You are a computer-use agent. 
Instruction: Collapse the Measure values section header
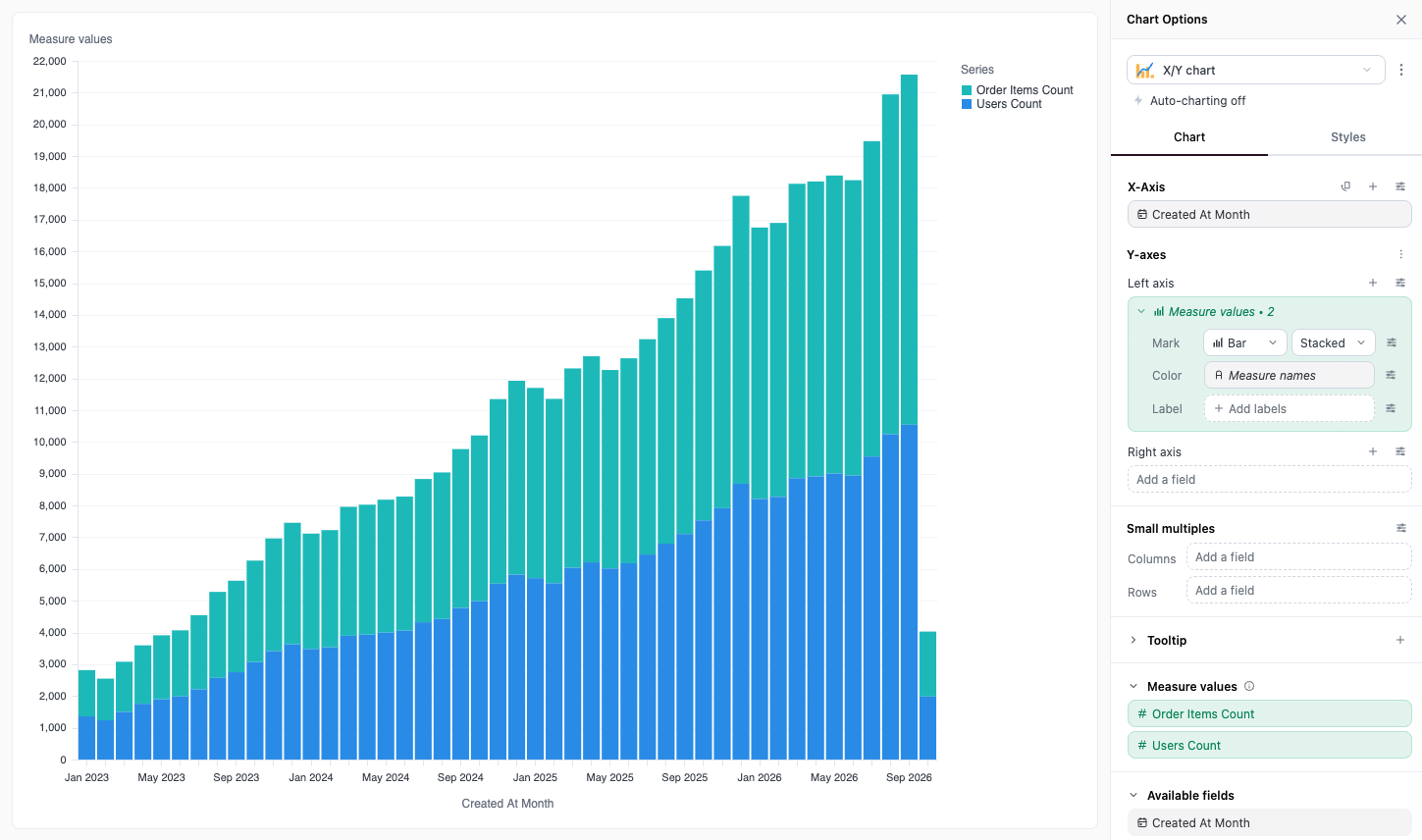(1133, 686)
